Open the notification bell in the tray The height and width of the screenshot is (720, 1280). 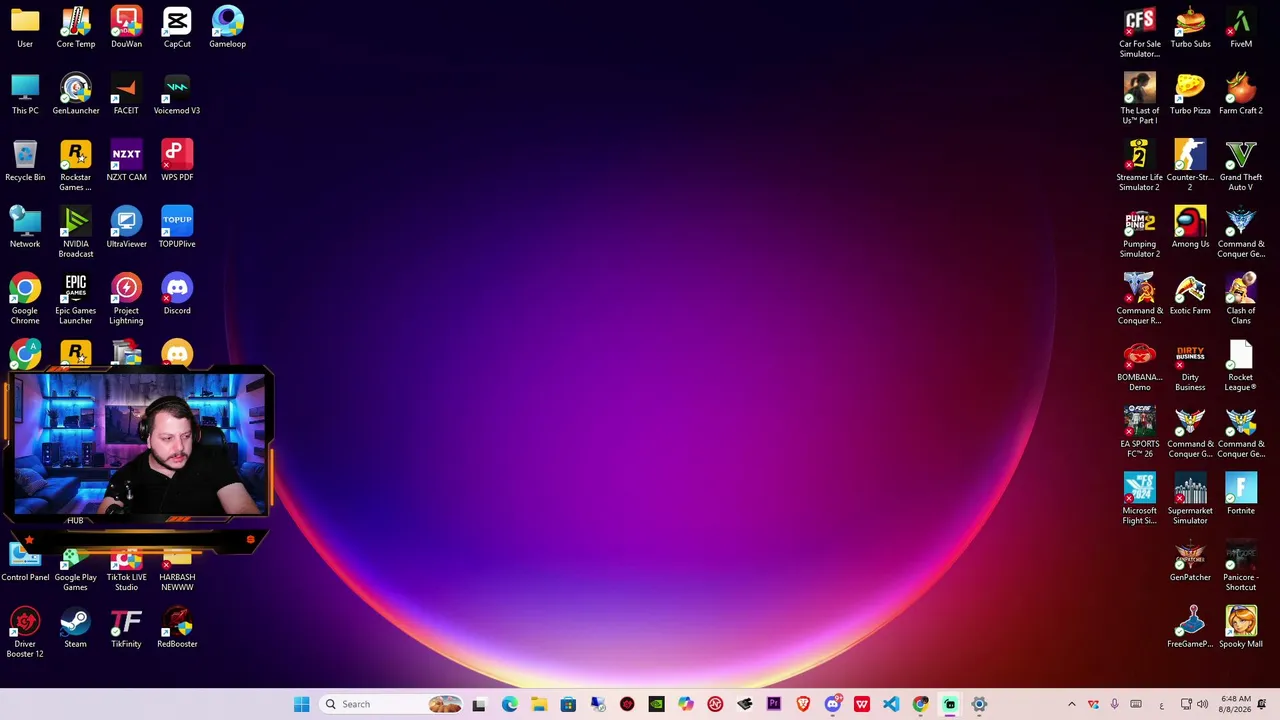[1262, 704]
